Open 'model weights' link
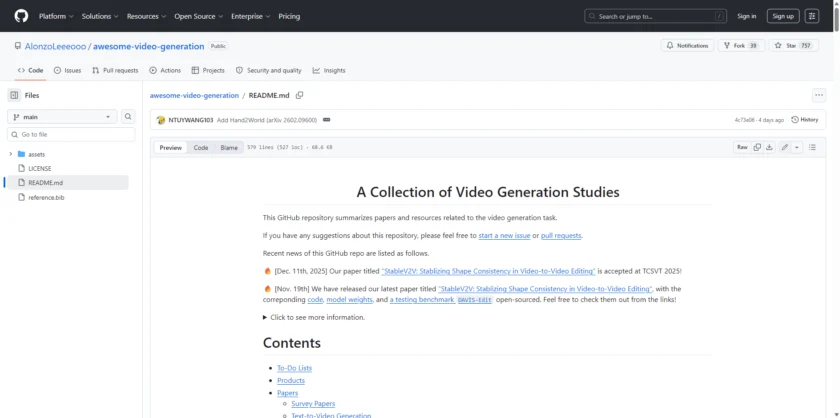 (349, 300)
